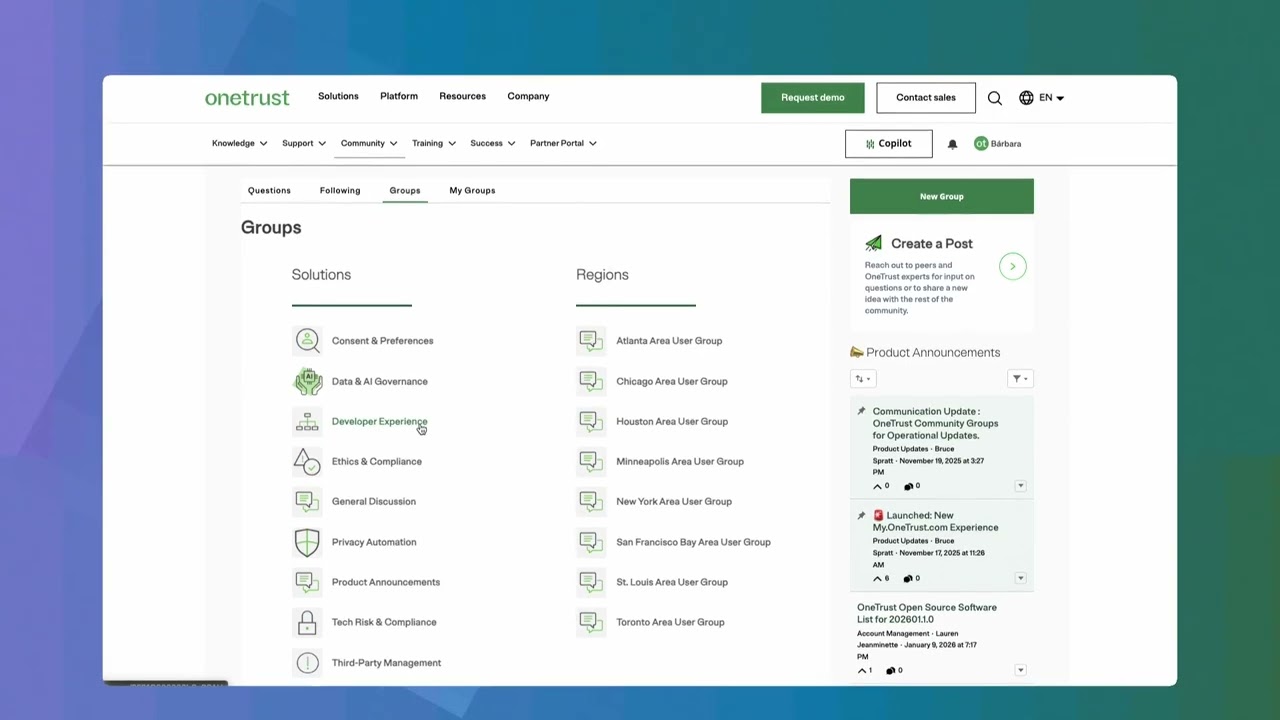Open the Product Announcements sort dropdown
1280x720 pixels.
click(863, 379)
